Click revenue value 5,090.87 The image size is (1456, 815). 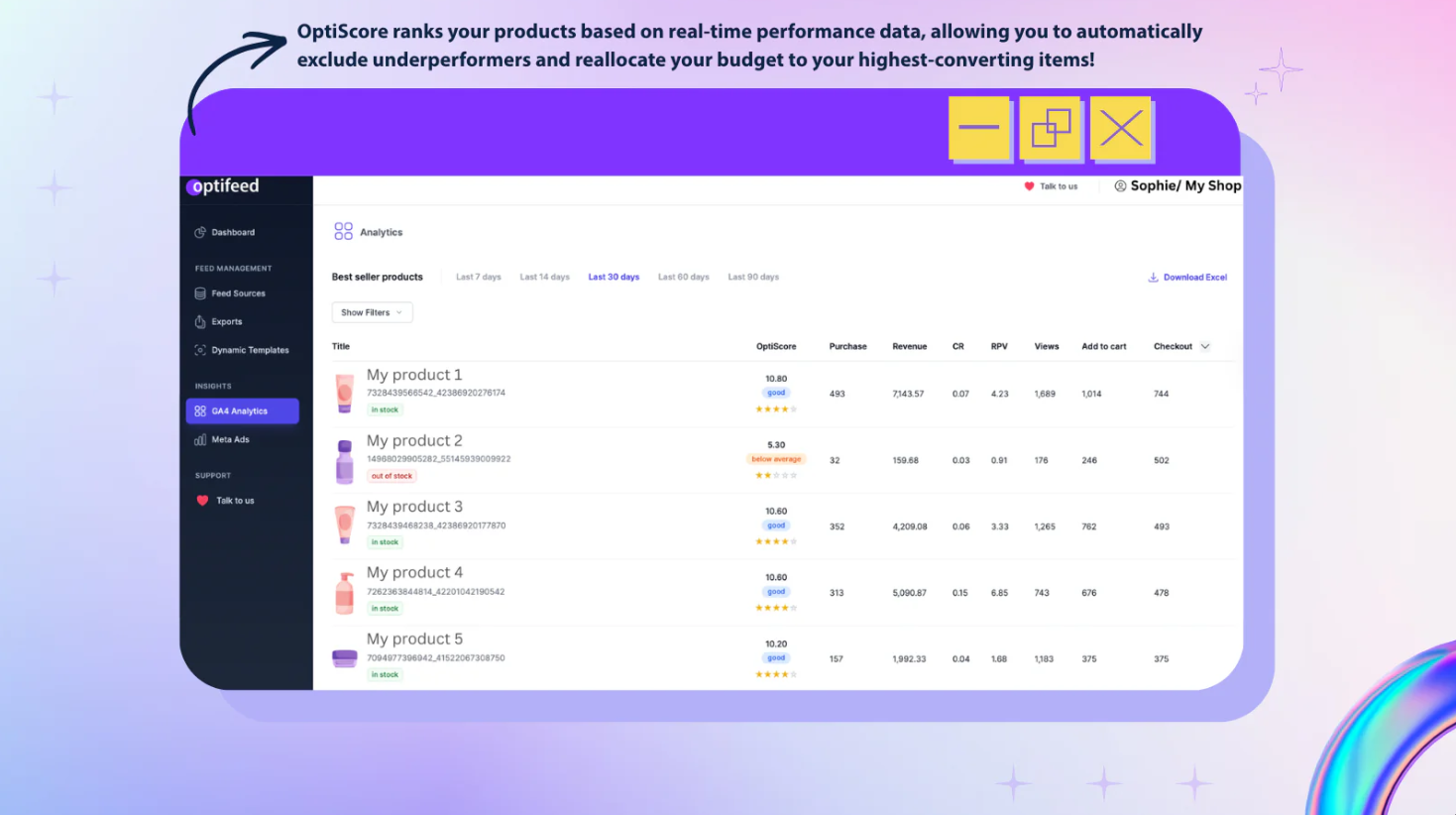point(909,593)
